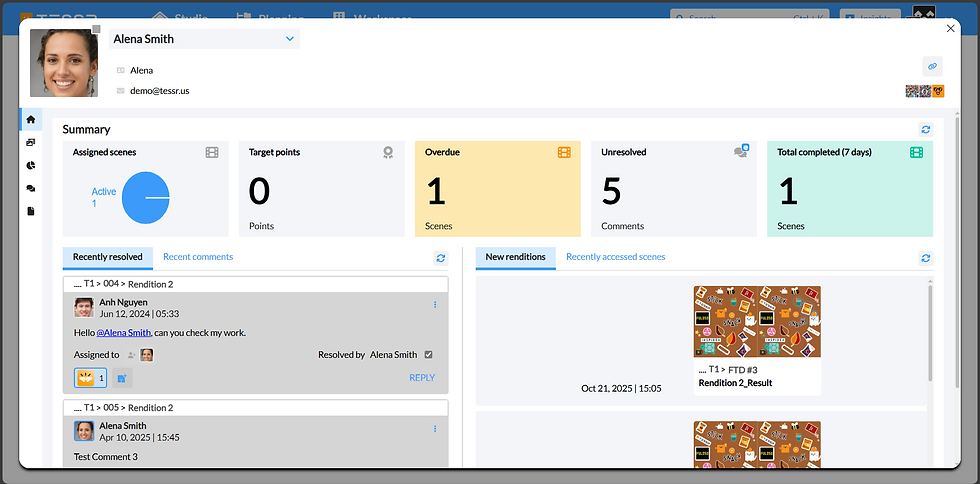Image resolution: width=980 pixels, height=484 pixels.
Task: Follow the @Alena Smith mention link
Action: coord(124,333)
